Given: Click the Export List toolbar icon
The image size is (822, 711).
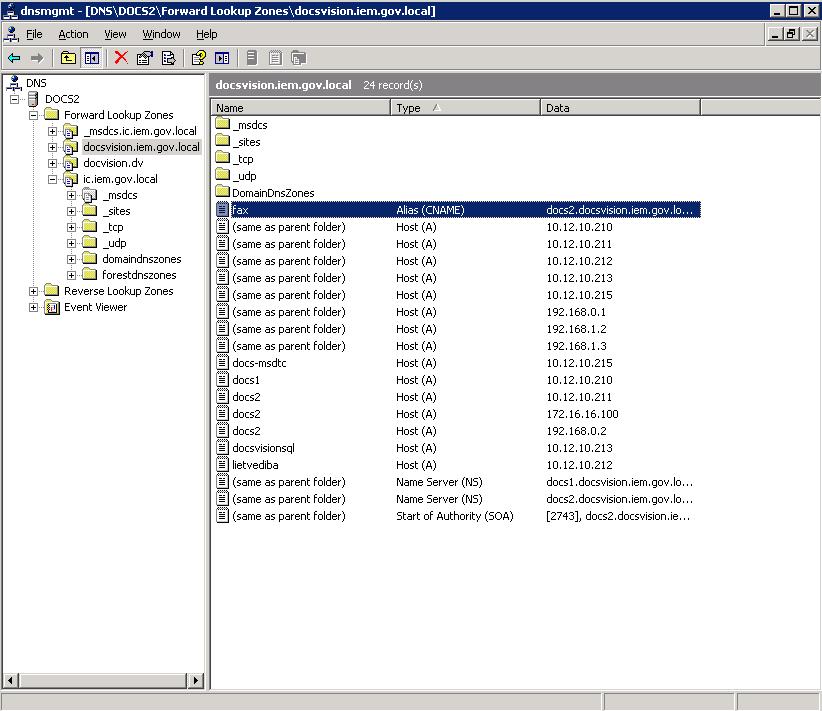Looking at the screenshot, I should tap(169, 58).
